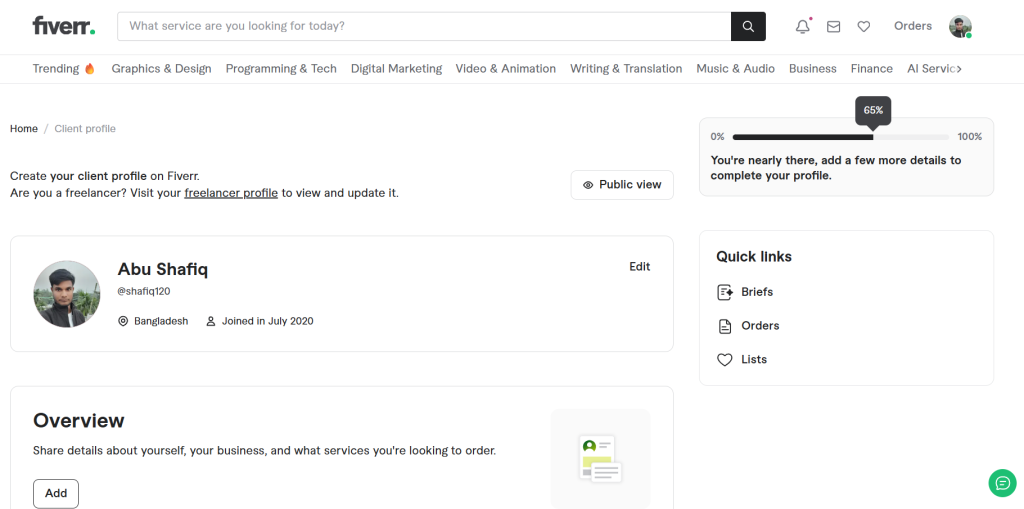1024x509 pixels.
Task: Click the Client profile breadcrumb text
Action: click(85, 129)
